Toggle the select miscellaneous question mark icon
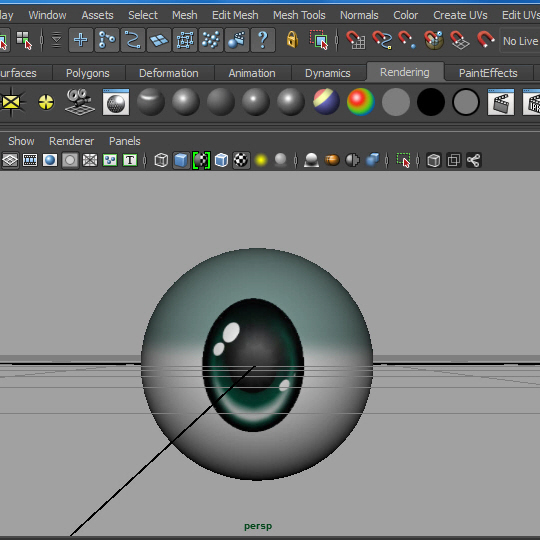The width and height of the screenshot is (540, 540). click(263, 40)
